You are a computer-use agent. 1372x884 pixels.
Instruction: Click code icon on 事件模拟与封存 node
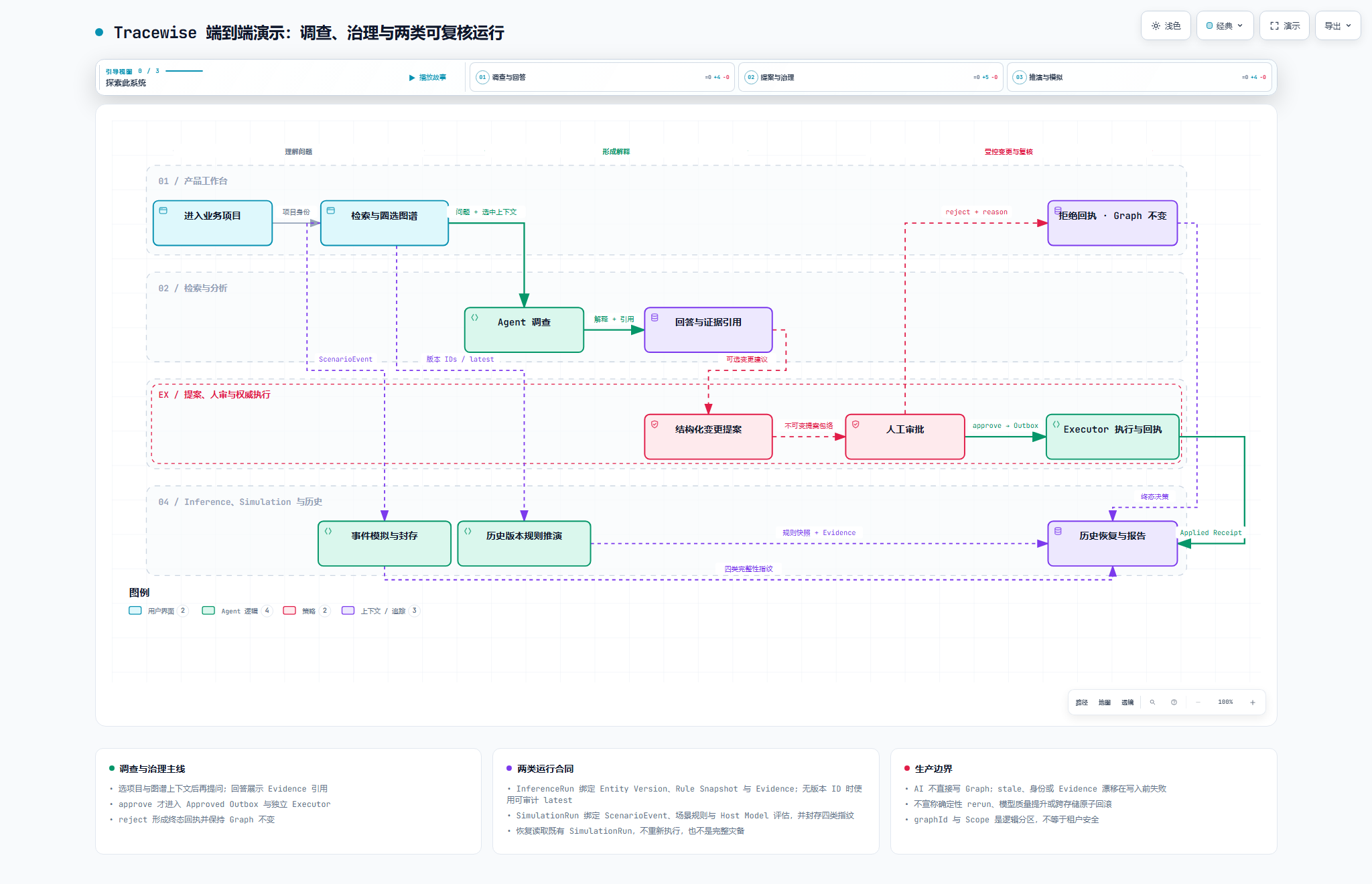tap(328, 531)
